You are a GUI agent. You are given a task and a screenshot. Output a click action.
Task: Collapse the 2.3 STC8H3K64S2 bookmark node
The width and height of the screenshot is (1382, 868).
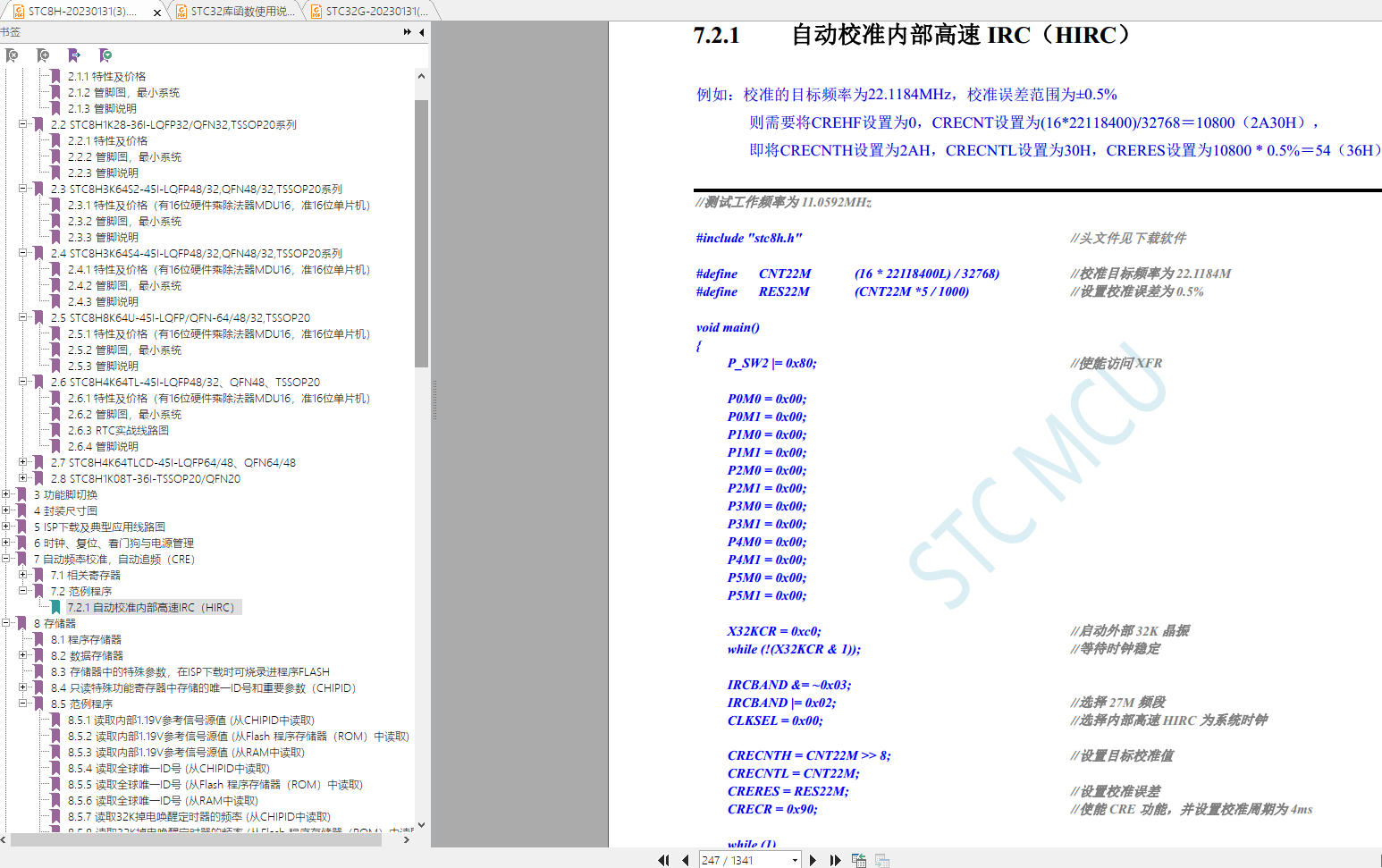(x=23, y=189)
